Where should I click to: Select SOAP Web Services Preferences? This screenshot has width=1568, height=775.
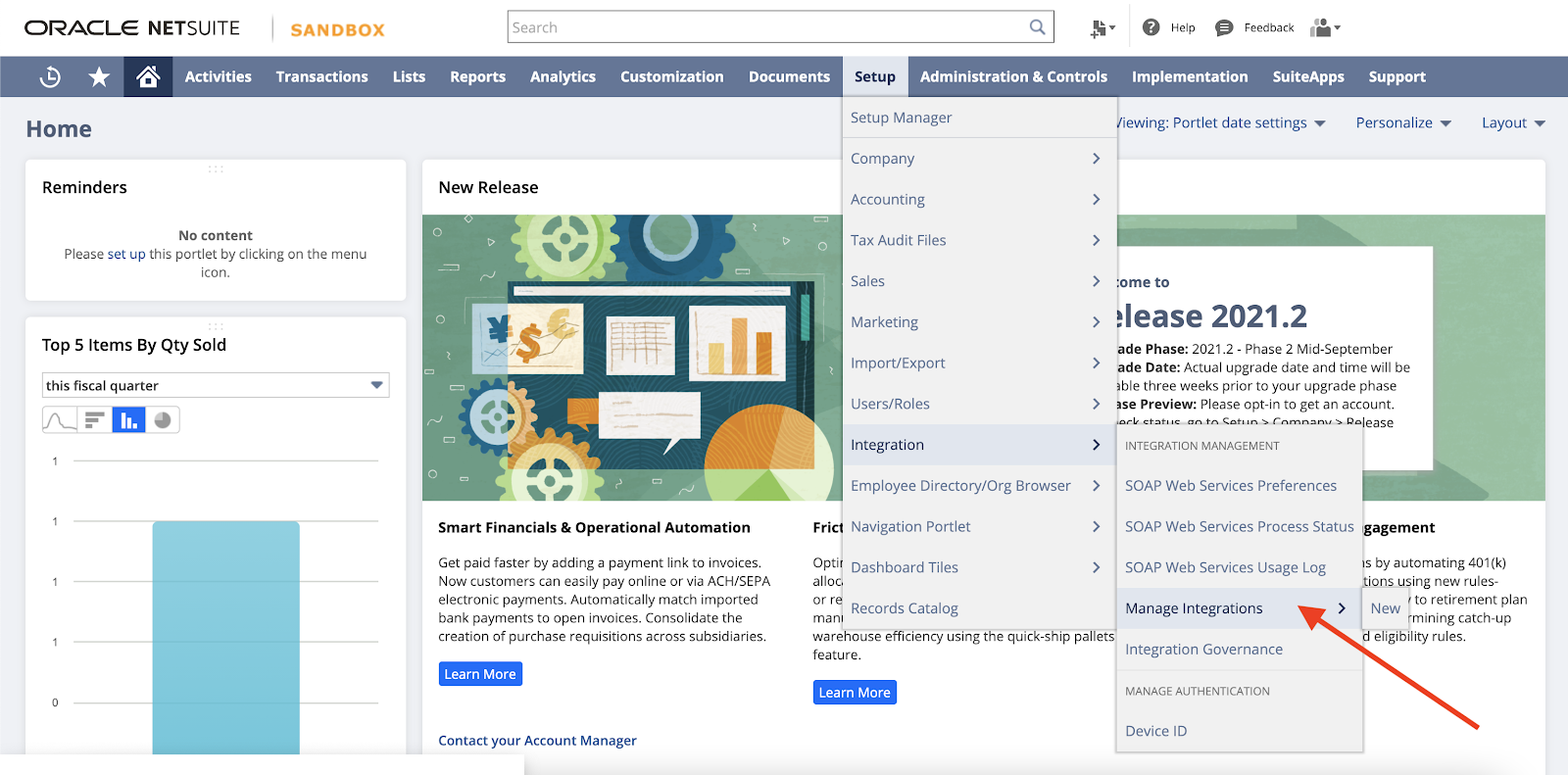[1230, 486]
